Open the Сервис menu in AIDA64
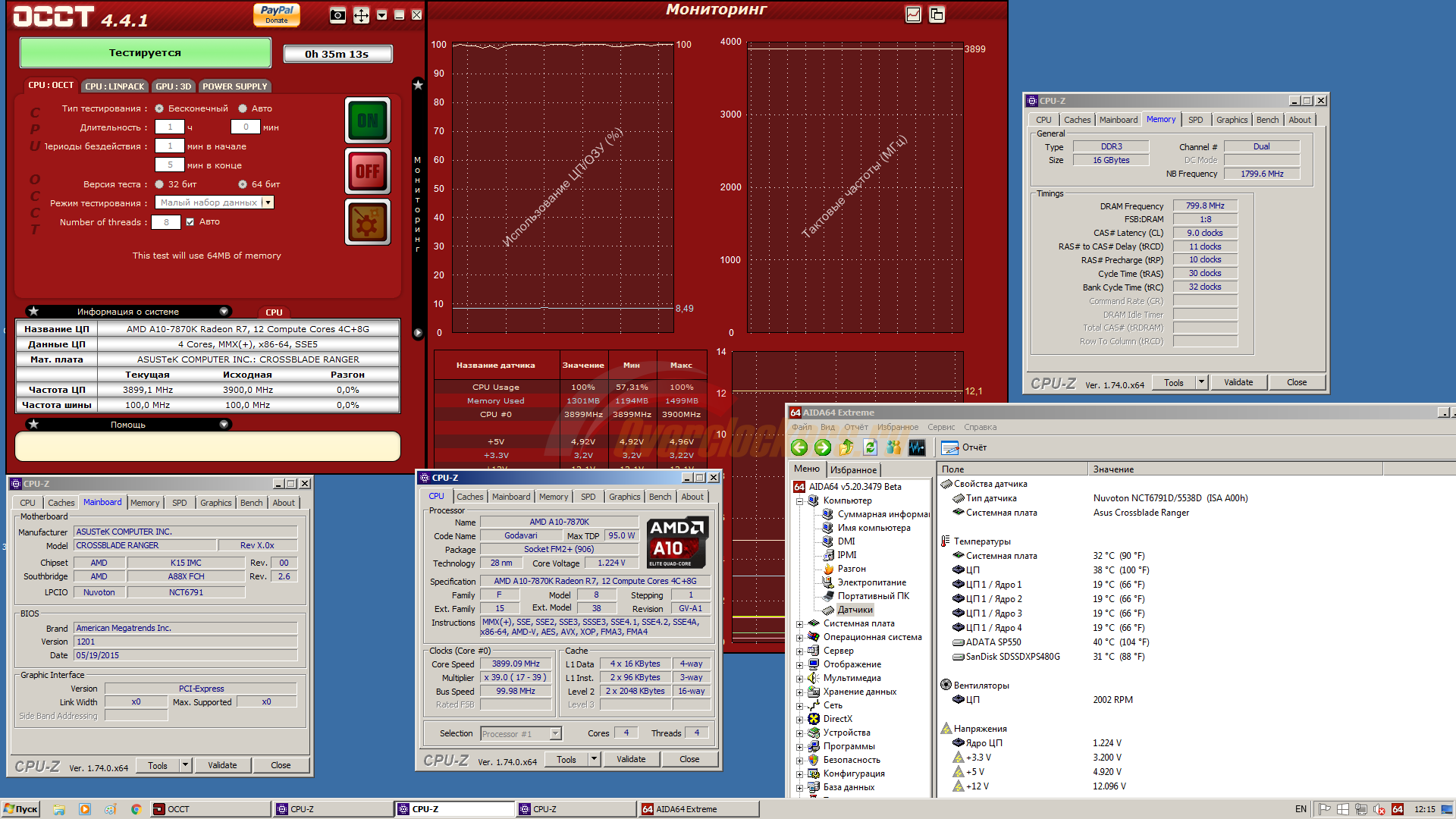Image resolution: width=1456 pixels, height=819 pixels. coord(940,427)
